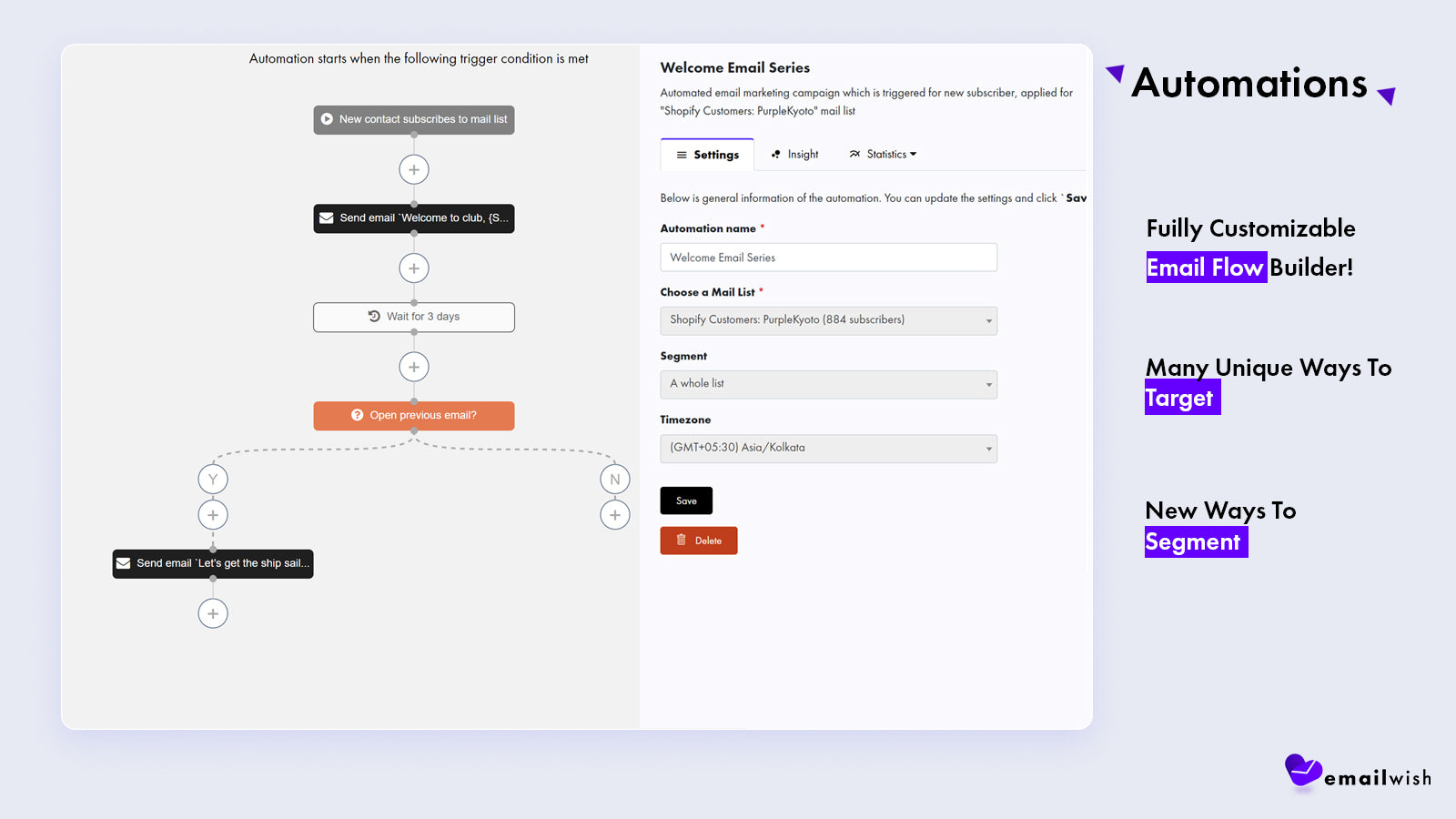Click the play icon on the trigger node
This screenshot has width=1456, height=819.
pos(327,119)
